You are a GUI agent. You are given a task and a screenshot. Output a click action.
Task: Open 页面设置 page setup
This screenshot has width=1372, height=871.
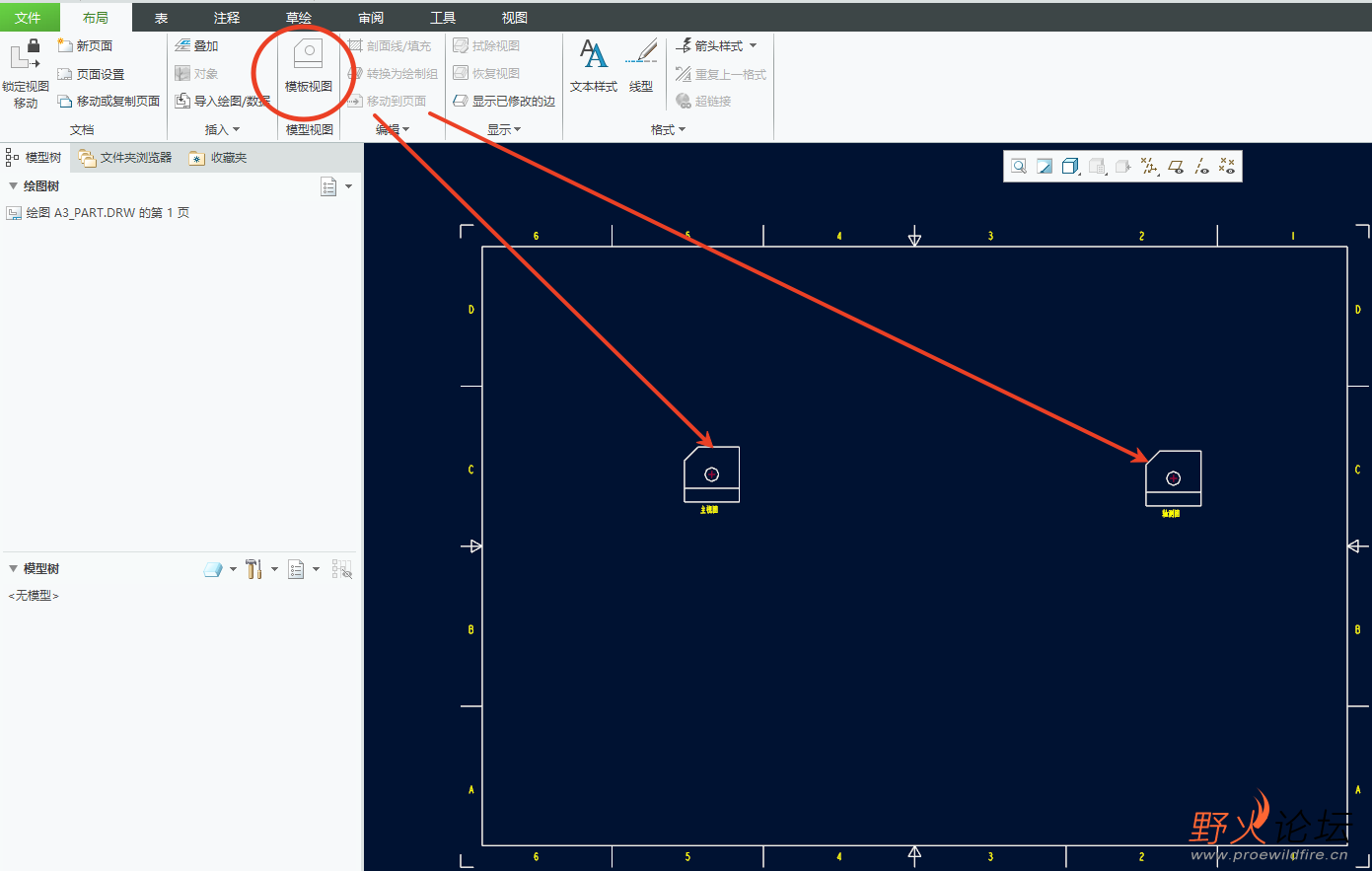pos(91,74)
